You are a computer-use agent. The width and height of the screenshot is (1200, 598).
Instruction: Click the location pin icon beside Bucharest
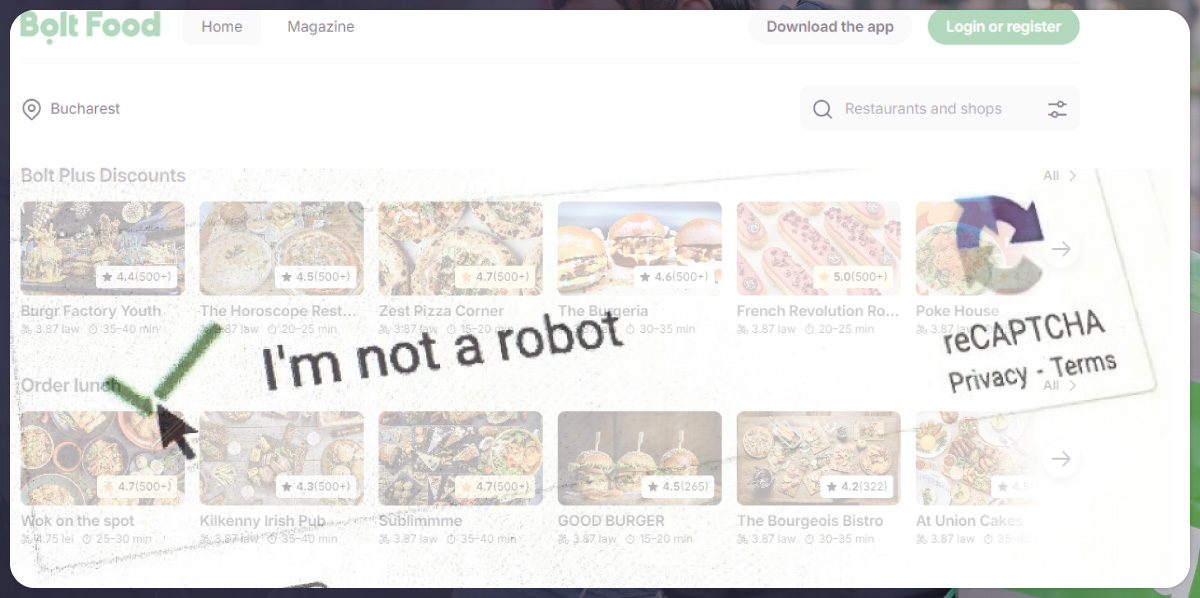coord(32,109)
